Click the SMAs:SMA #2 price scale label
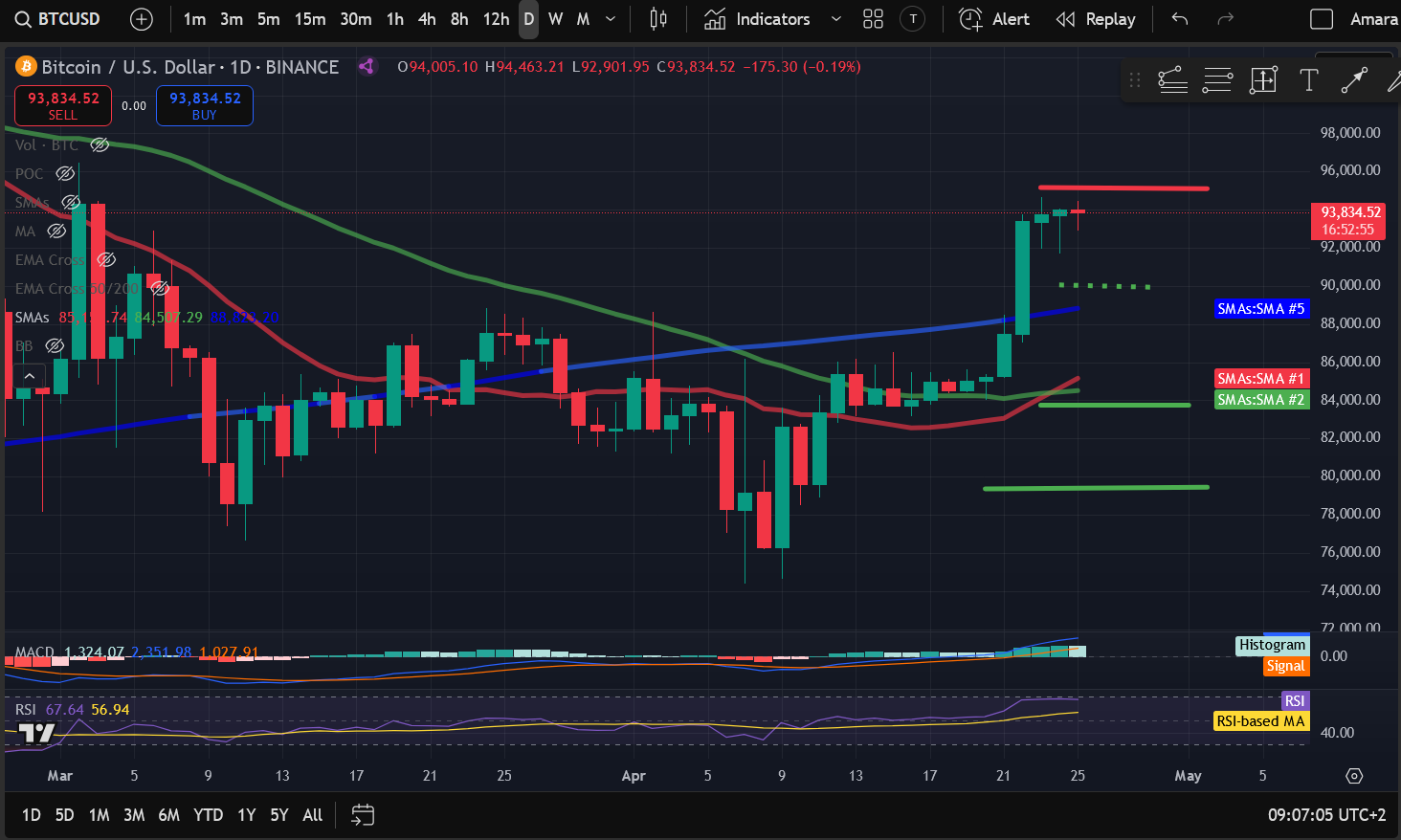Screen dimensions: 1401x840 (x=1261, y=400)
